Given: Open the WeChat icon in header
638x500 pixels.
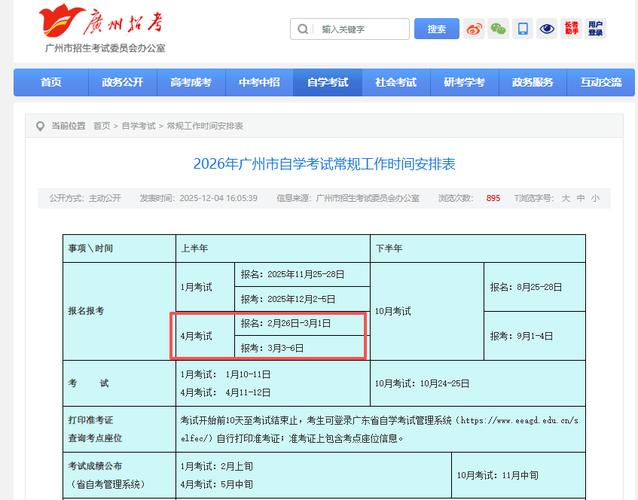Looking at the screenshot, I should click(498, 28).
